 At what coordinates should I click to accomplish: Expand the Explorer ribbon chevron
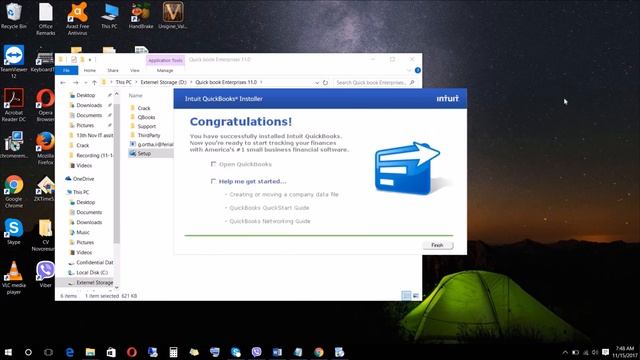tap(409, 70)
